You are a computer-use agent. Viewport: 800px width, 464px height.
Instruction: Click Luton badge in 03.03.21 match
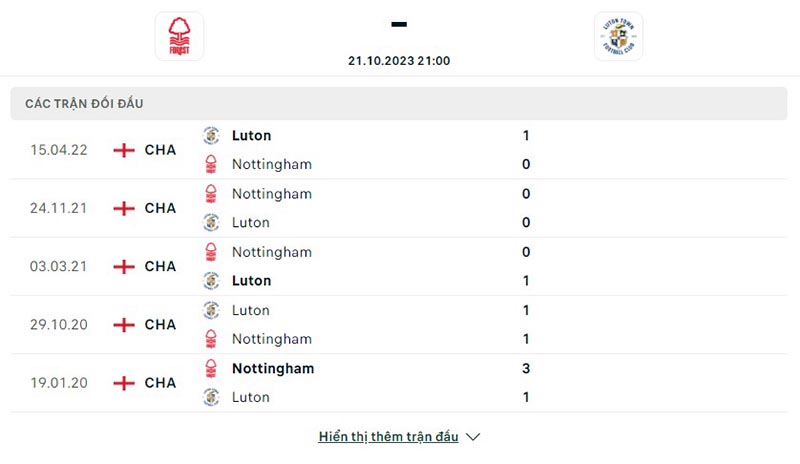click(211, 281)
